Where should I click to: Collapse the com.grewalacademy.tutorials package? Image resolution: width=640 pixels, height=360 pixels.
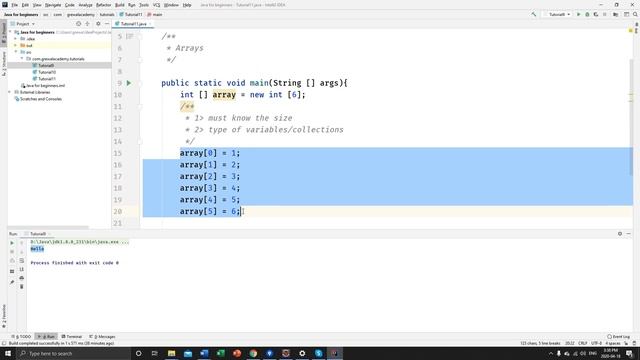pos(22,59)
